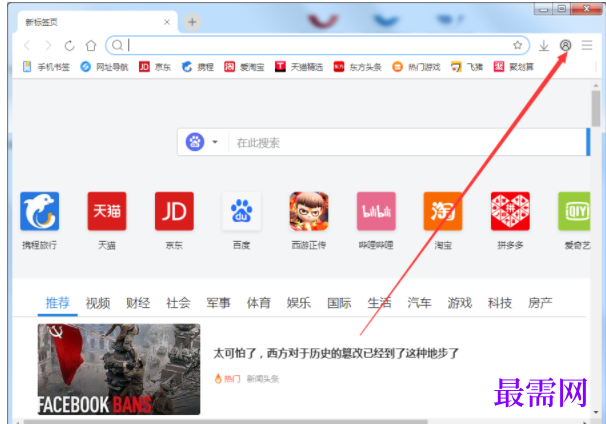Click the 新闻头条 source label

(x=263, y=379)
